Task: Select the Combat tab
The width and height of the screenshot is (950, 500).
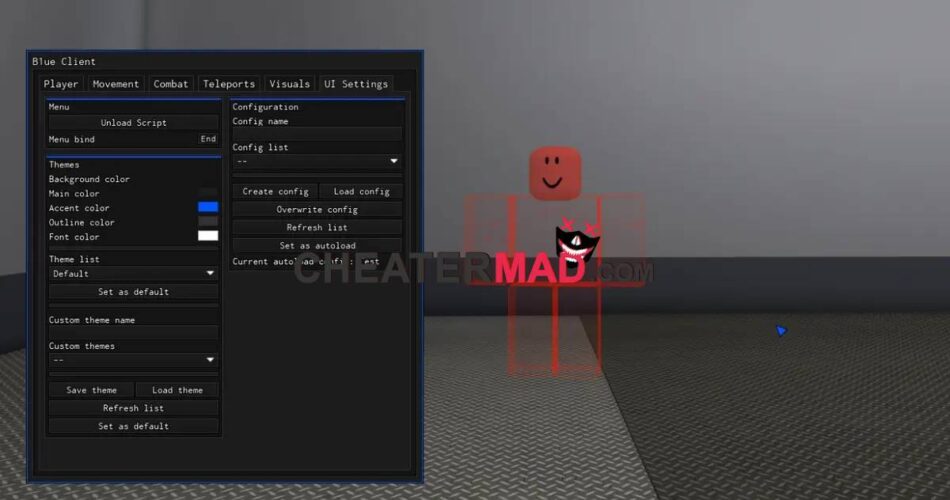Action: click(170, 84)
